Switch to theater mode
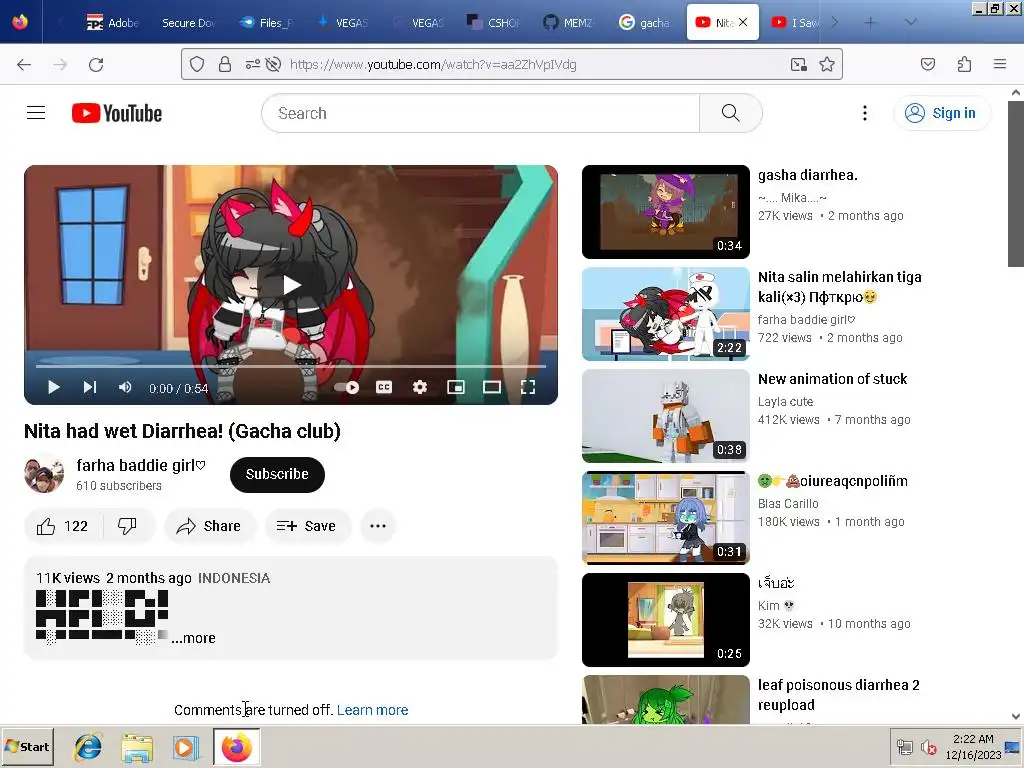Screen dimensions: 1024x768 492,388
